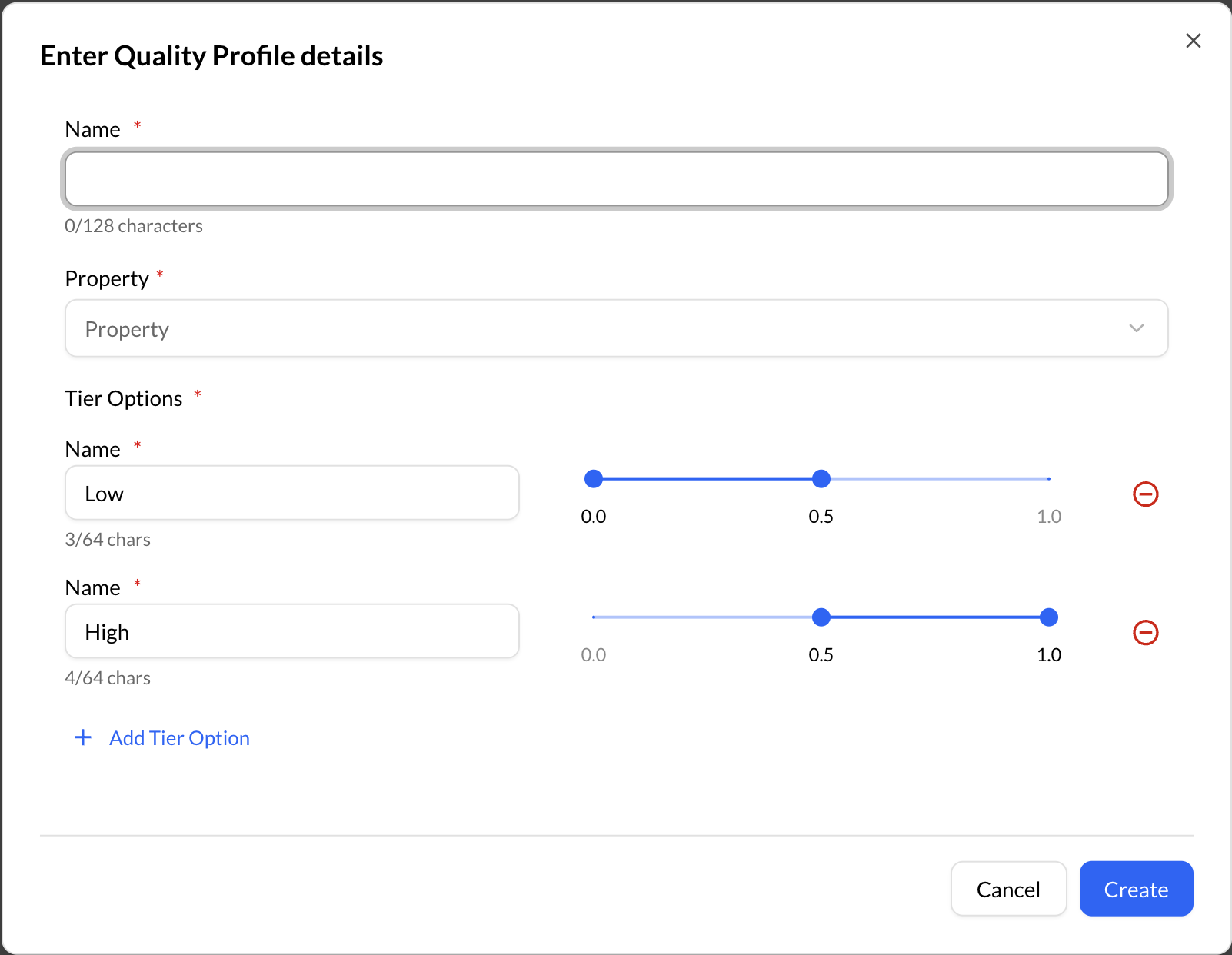Select the Low tier name field

pos(291,493)
